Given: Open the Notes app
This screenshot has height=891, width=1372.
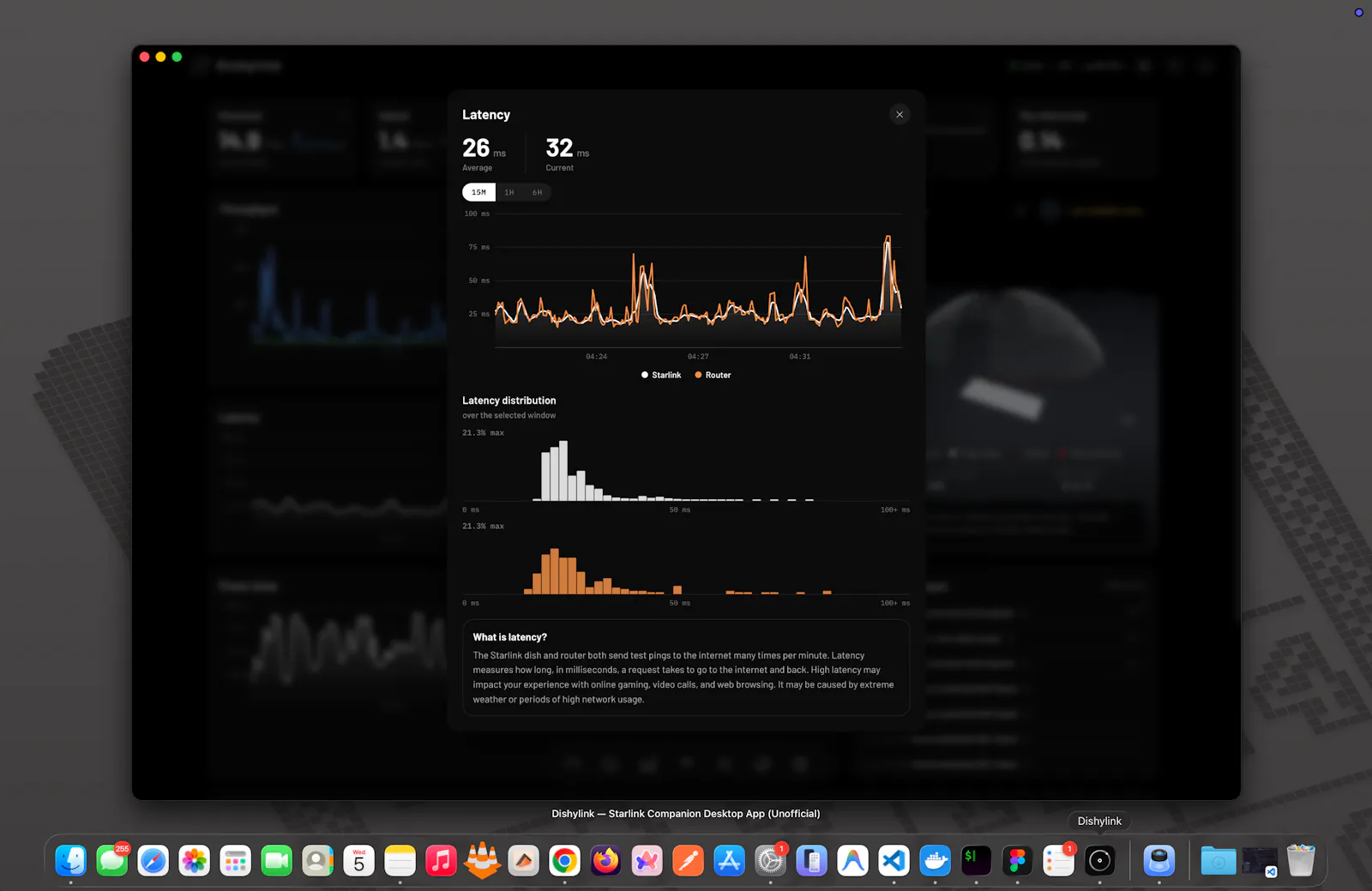Looking at the screenshot, I should click(400, 860).
